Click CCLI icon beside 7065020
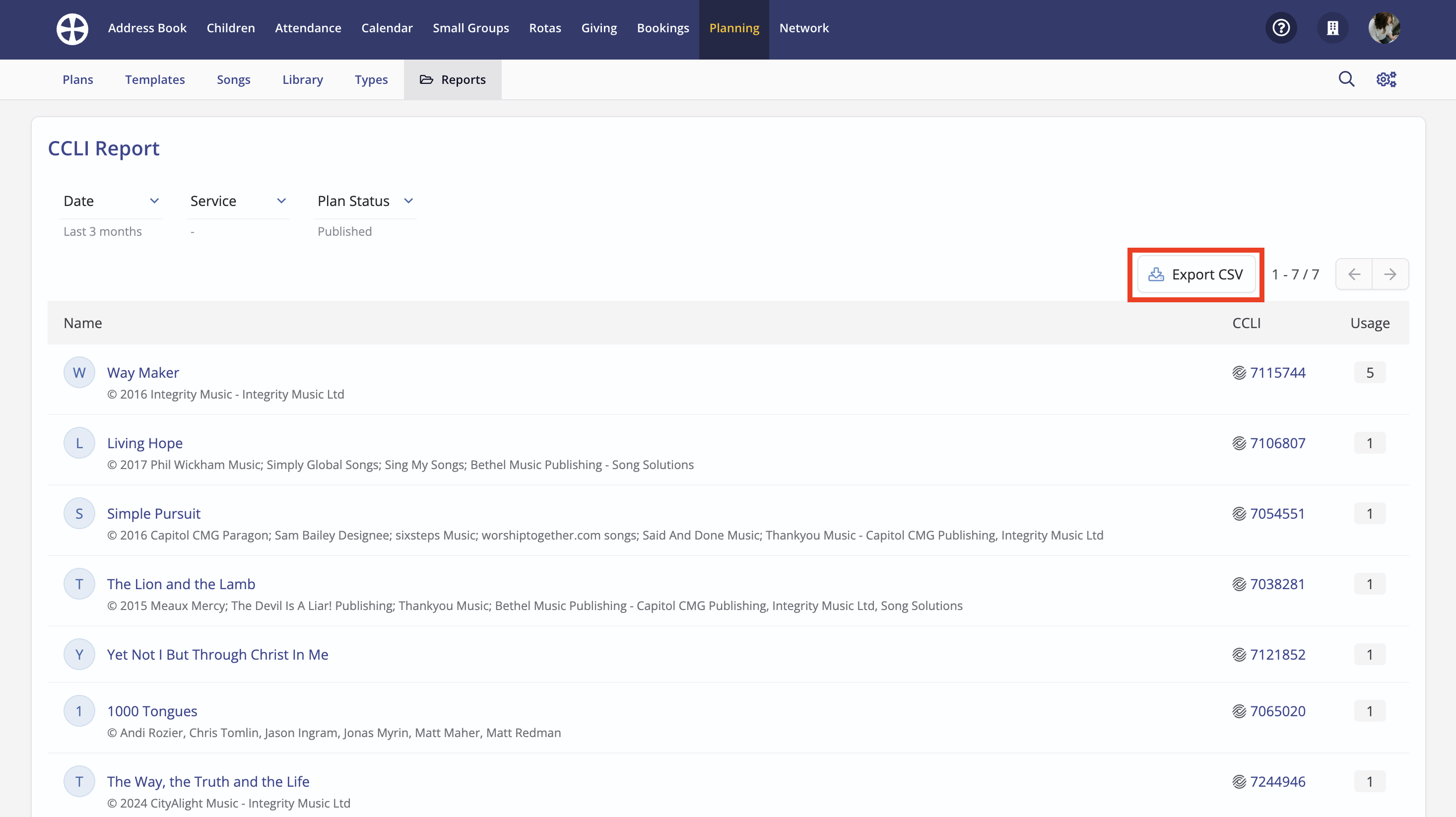Screen dimensions: 1456x817 [x=1239, y=711]
